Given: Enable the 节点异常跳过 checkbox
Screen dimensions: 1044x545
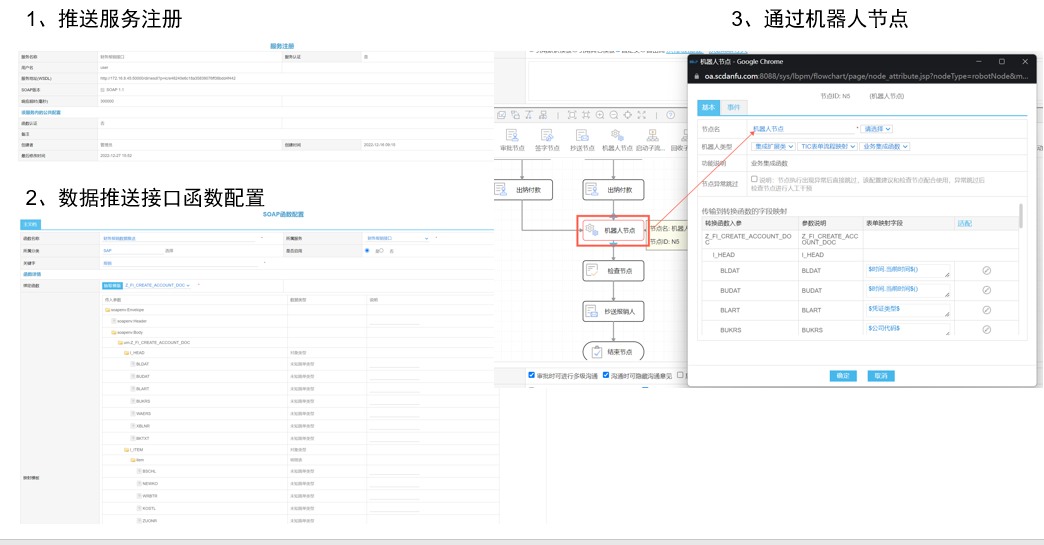Looking at the screenshot, I should coord(754,179).
